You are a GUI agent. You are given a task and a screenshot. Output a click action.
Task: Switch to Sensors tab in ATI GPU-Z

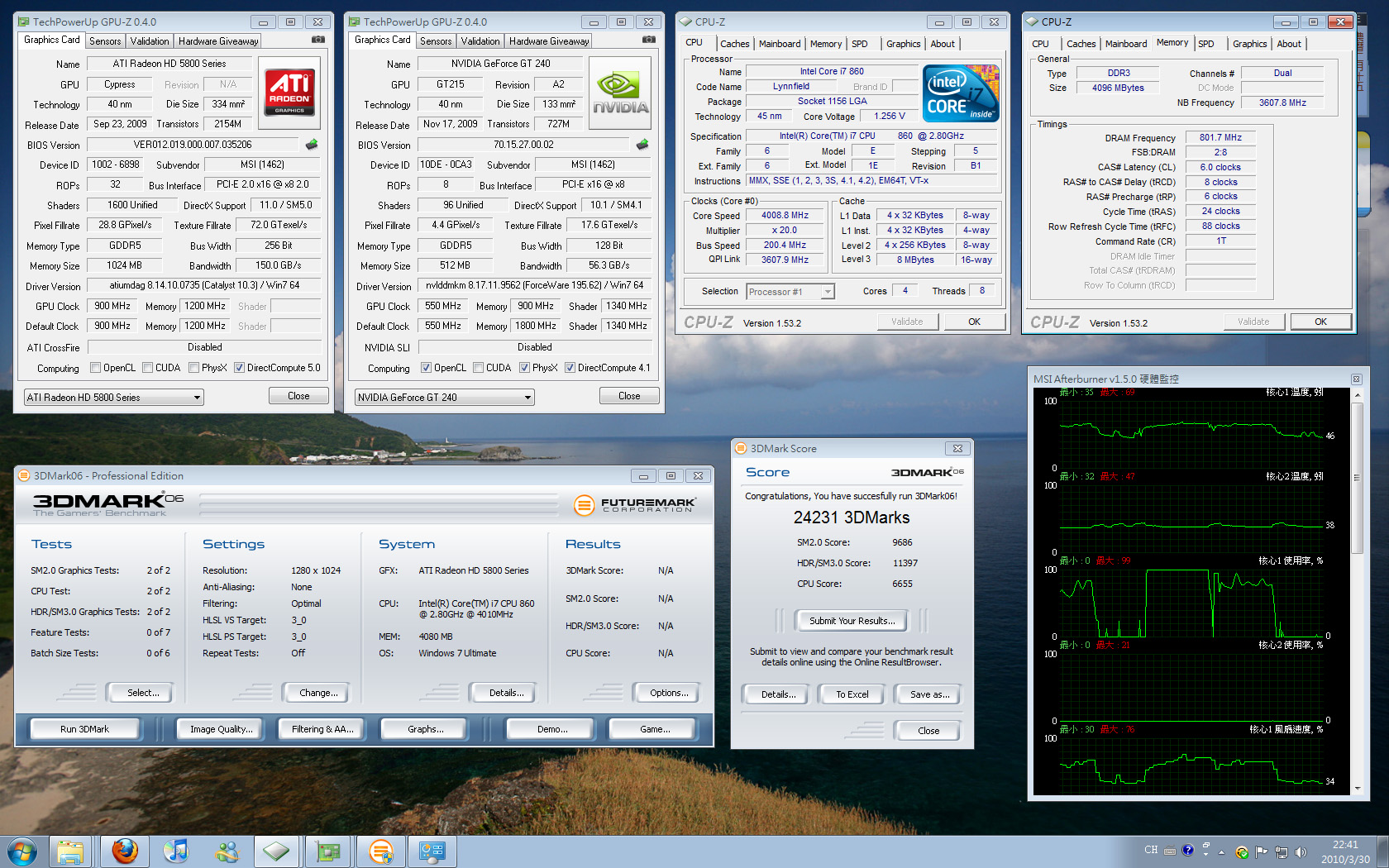click(x=105, y=41)
